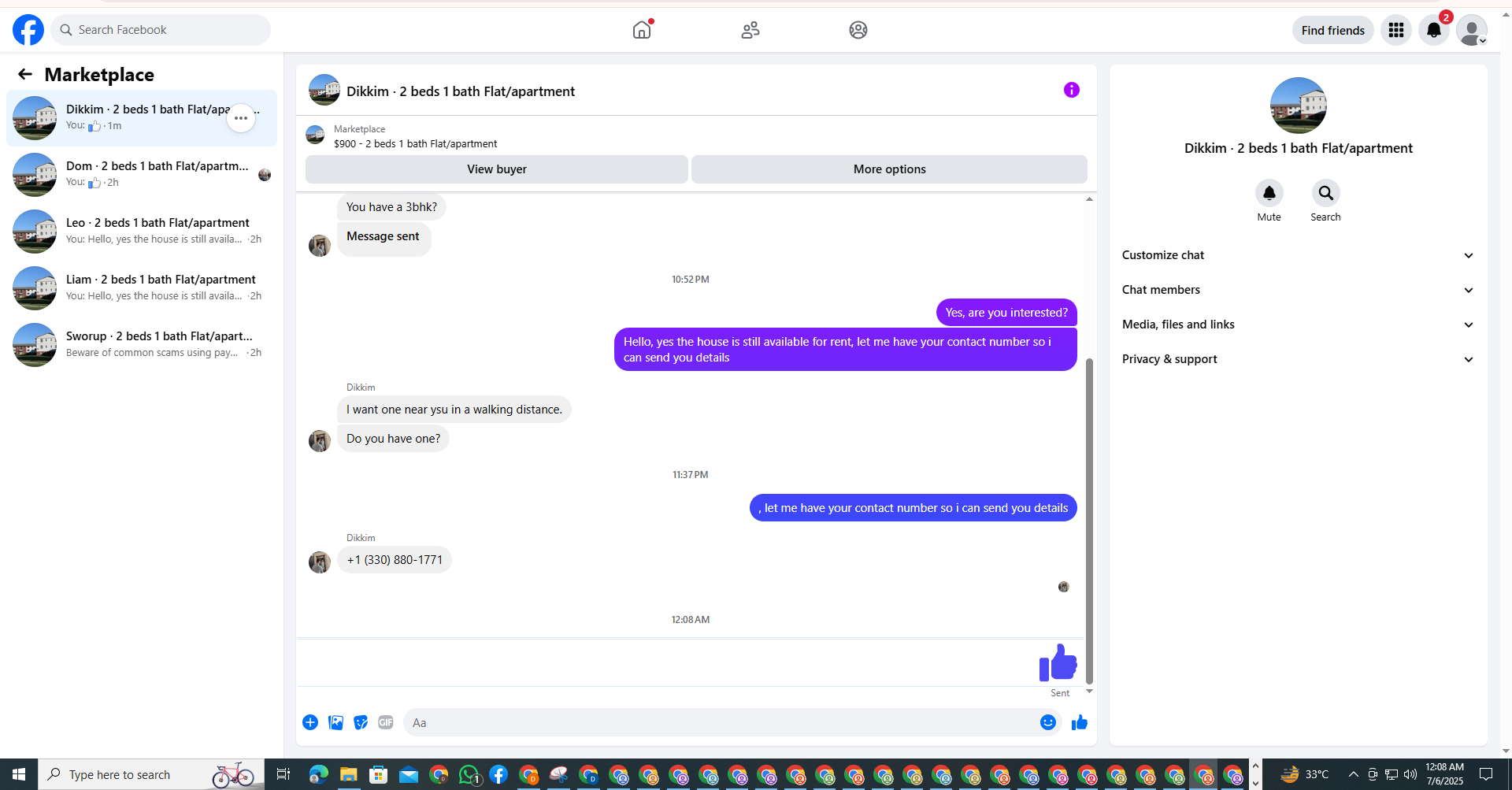Image resolution: width=1512 pixels, height=790 pixels.
Task: Search in conversation
Action: click(1325, 193)
